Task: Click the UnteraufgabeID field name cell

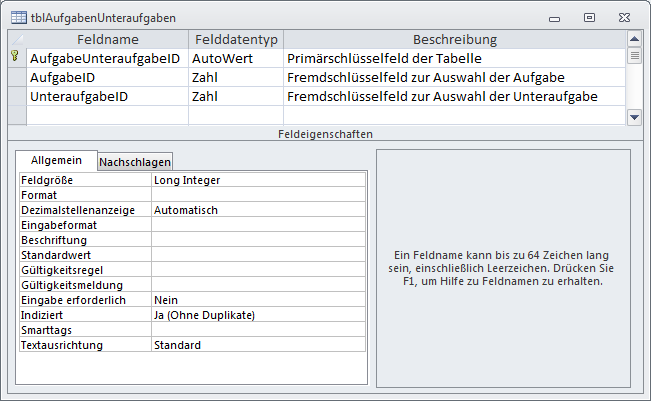Action: point(106,96)
